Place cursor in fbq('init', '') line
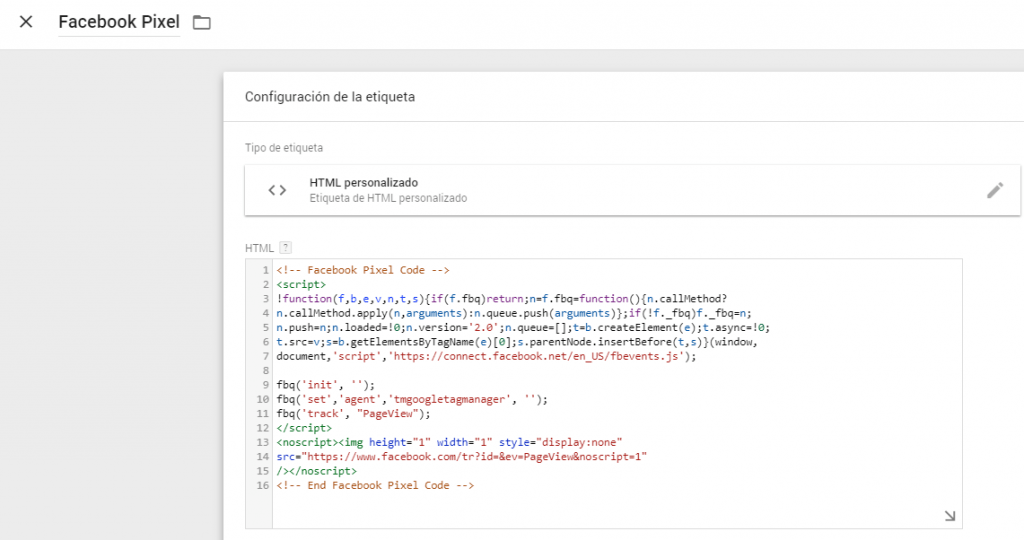Viewport: 1024px width, 540px height. click(x=326, y=385)
